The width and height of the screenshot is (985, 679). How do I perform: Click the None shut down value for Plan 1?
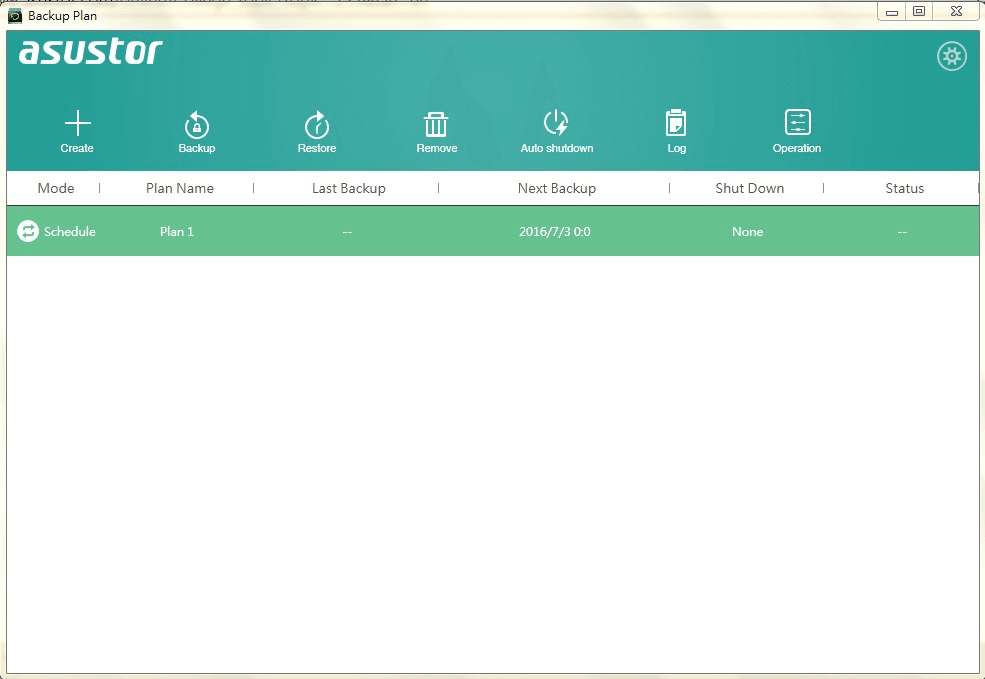(x=747, y=231)
